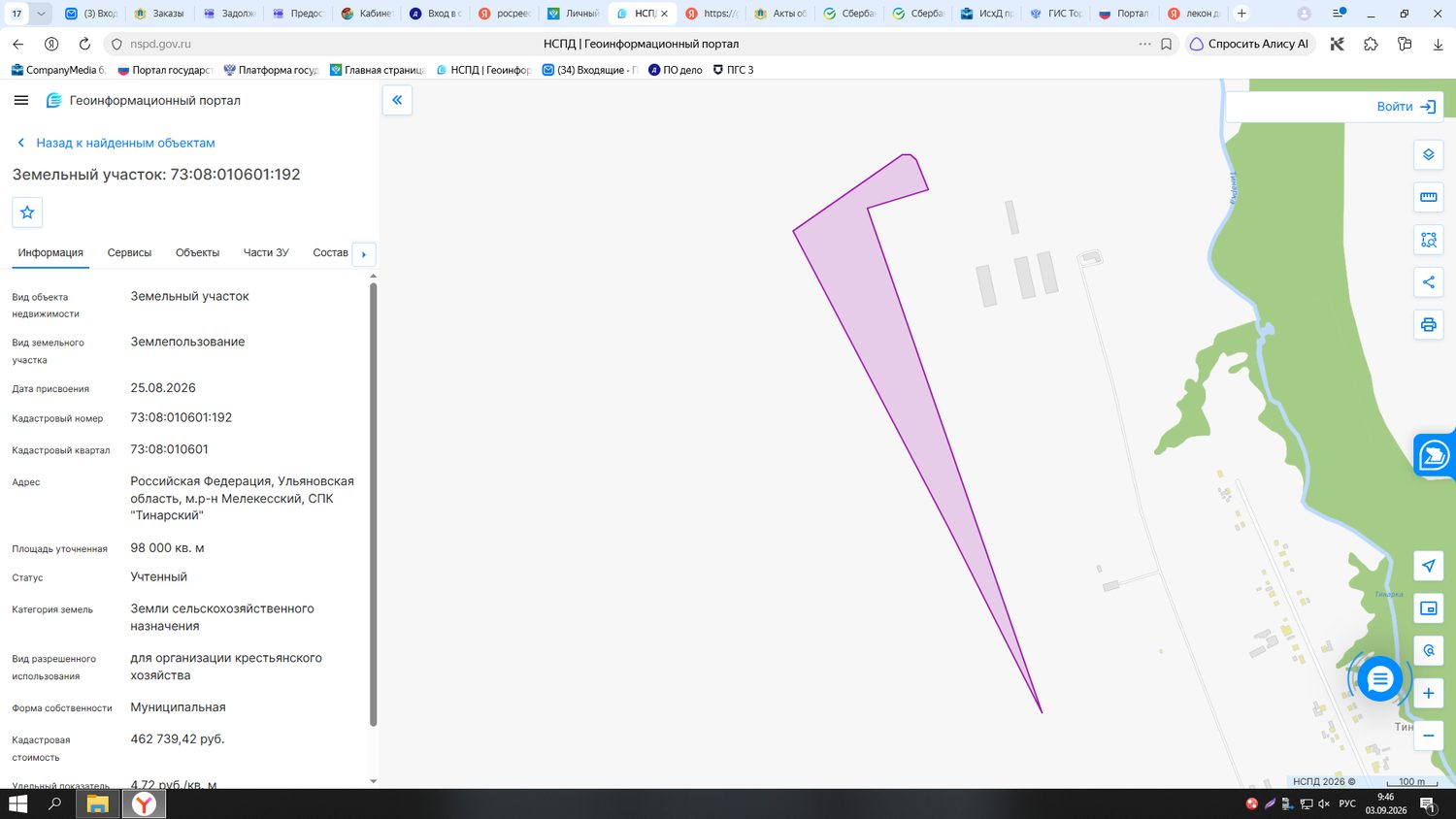
Task: Open a new browser tab with plus
Action: tap(1241, 14)
